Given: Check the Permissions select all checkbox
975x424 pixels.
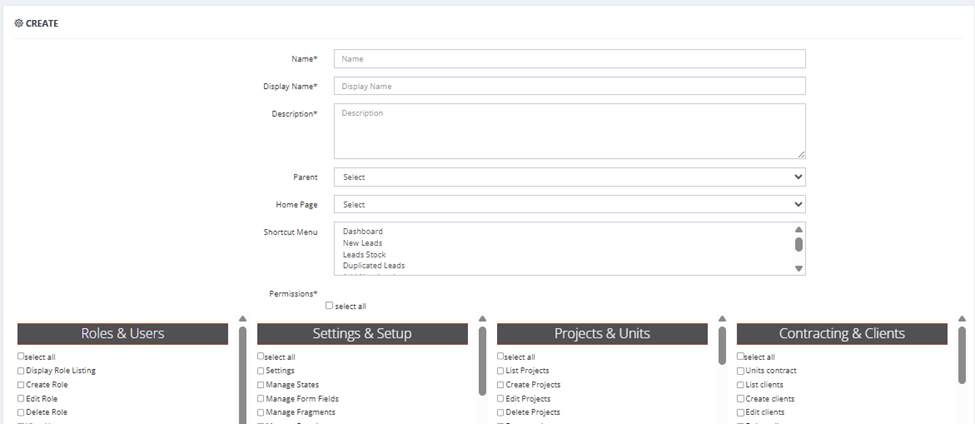Looking at the screenshot, I should [330, 305].
